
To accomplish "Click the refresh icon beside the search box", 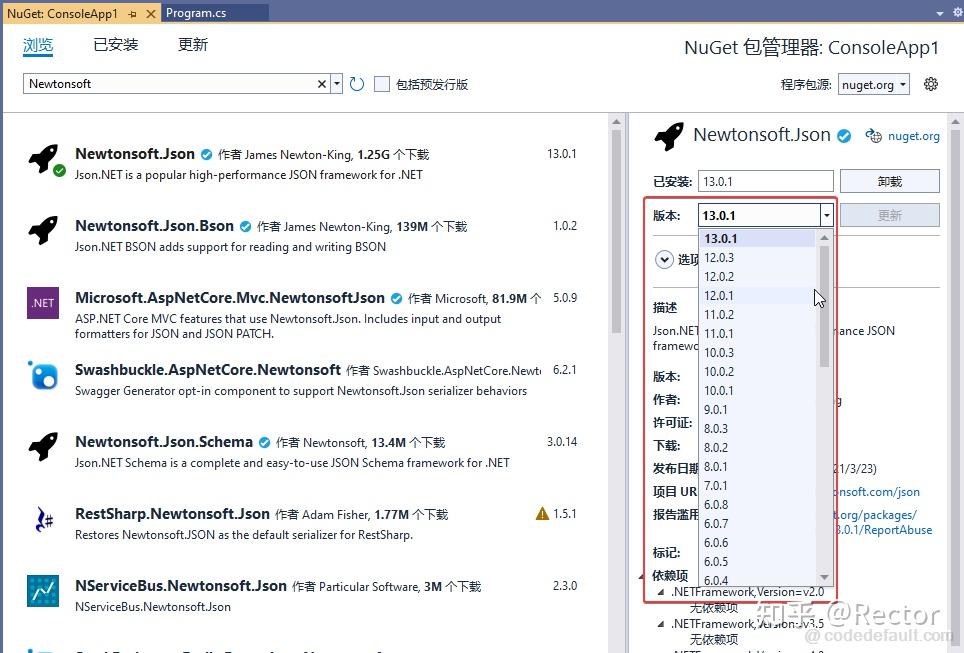I will [x=357, y=84].
